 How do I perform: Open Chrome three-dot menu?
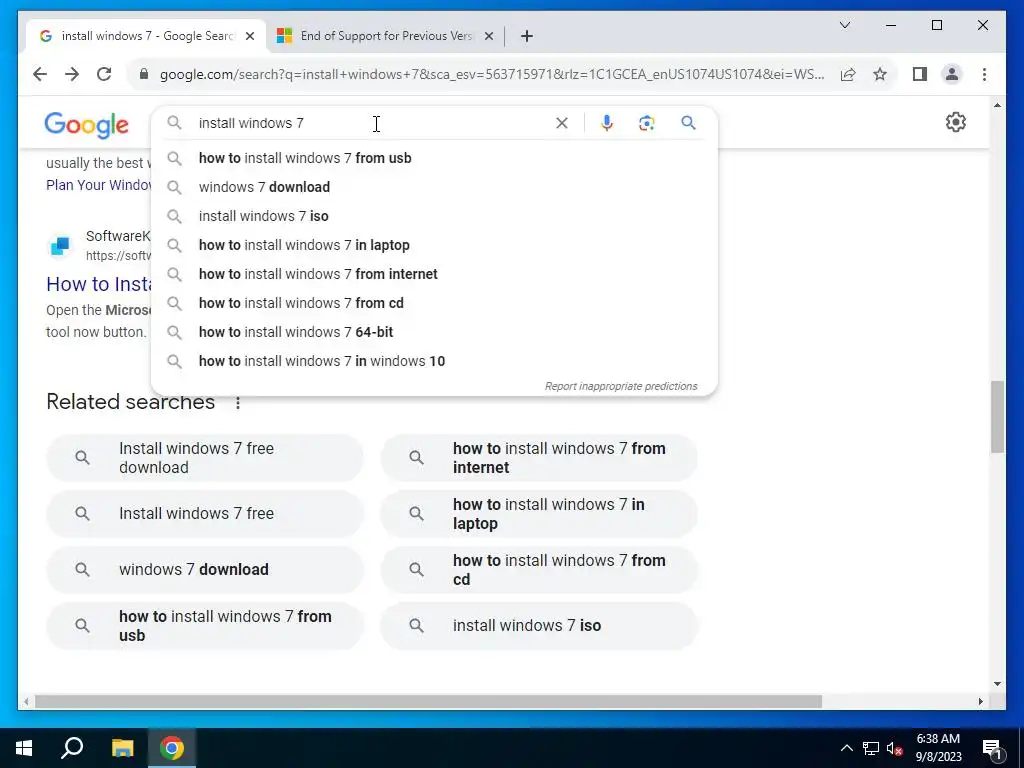point(984,74)
